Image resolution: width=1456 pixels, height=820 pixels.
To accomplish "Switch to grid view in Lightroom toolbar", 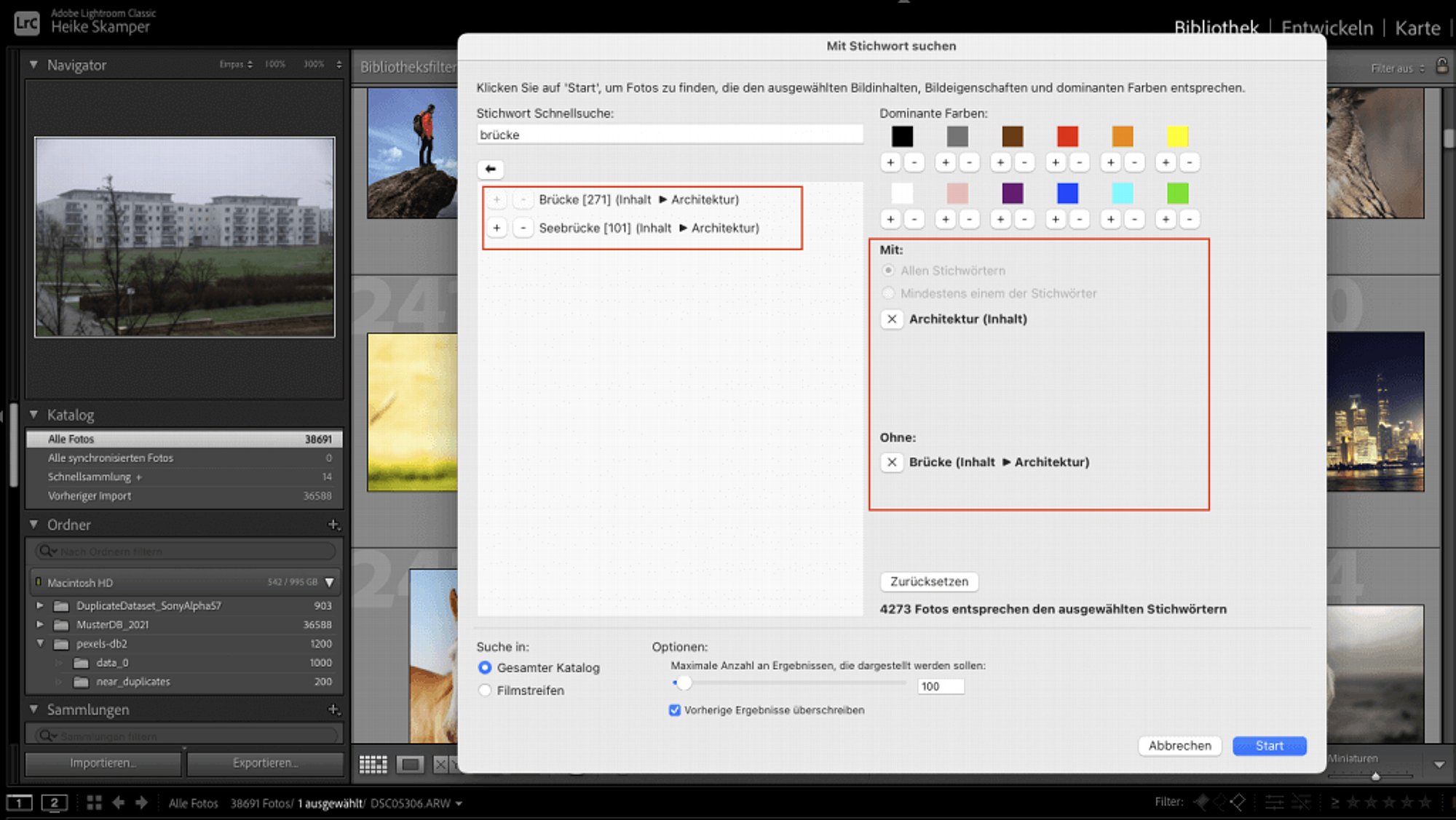I will tap(373, 764).
